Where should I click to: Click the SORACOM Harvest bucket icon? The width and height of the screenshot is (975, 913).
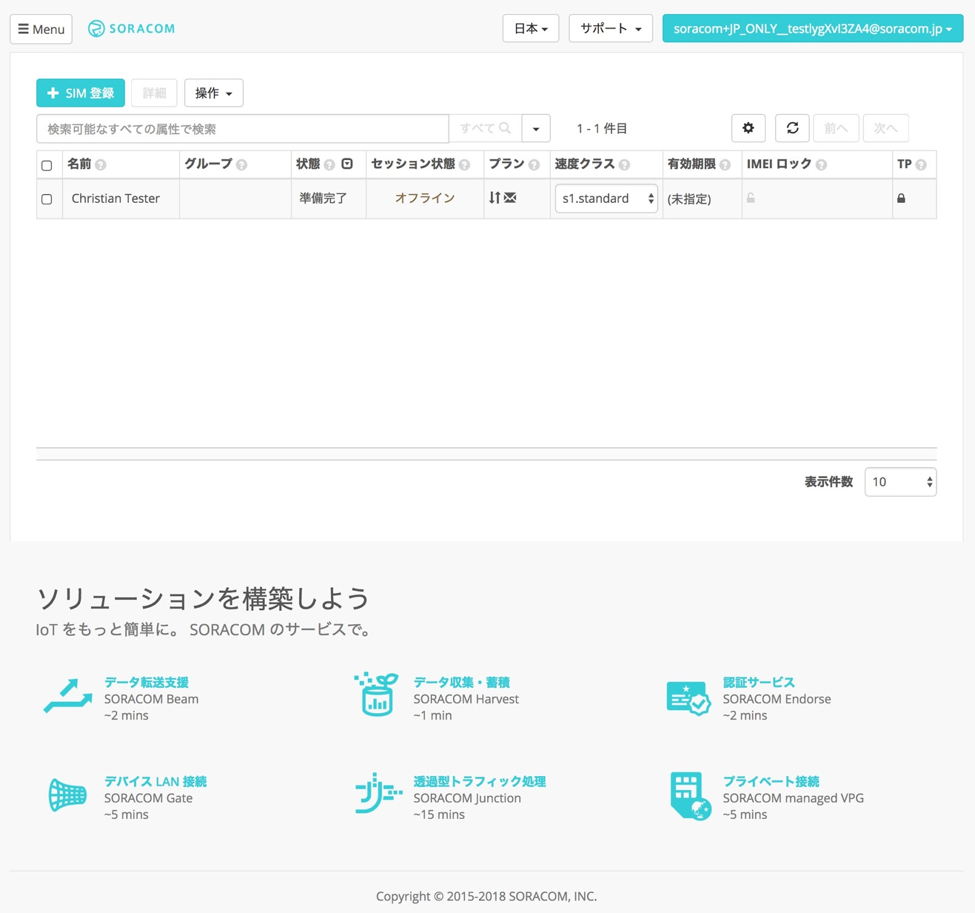377,695
